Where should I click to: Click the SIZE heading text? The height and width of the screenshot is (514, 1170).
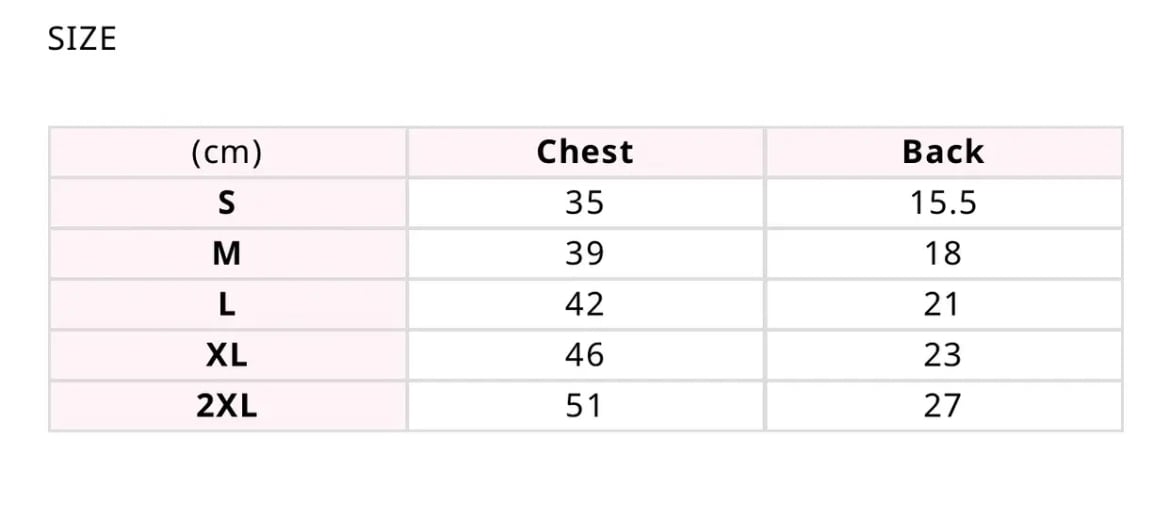pos(82,39)
